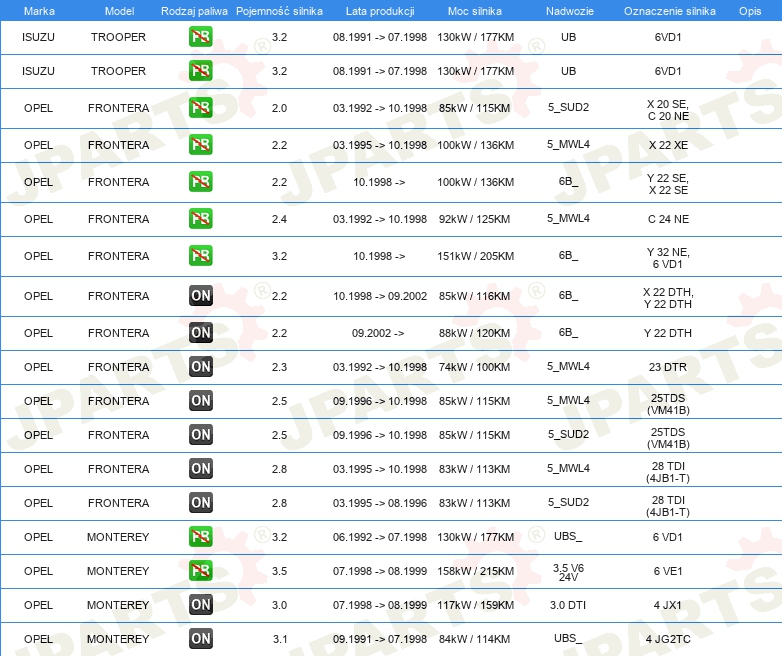This screenshot has height=656, width=782.
Task: Click diesel ON icon in 88kW / 120KM row
Action: tap(200, 332)
